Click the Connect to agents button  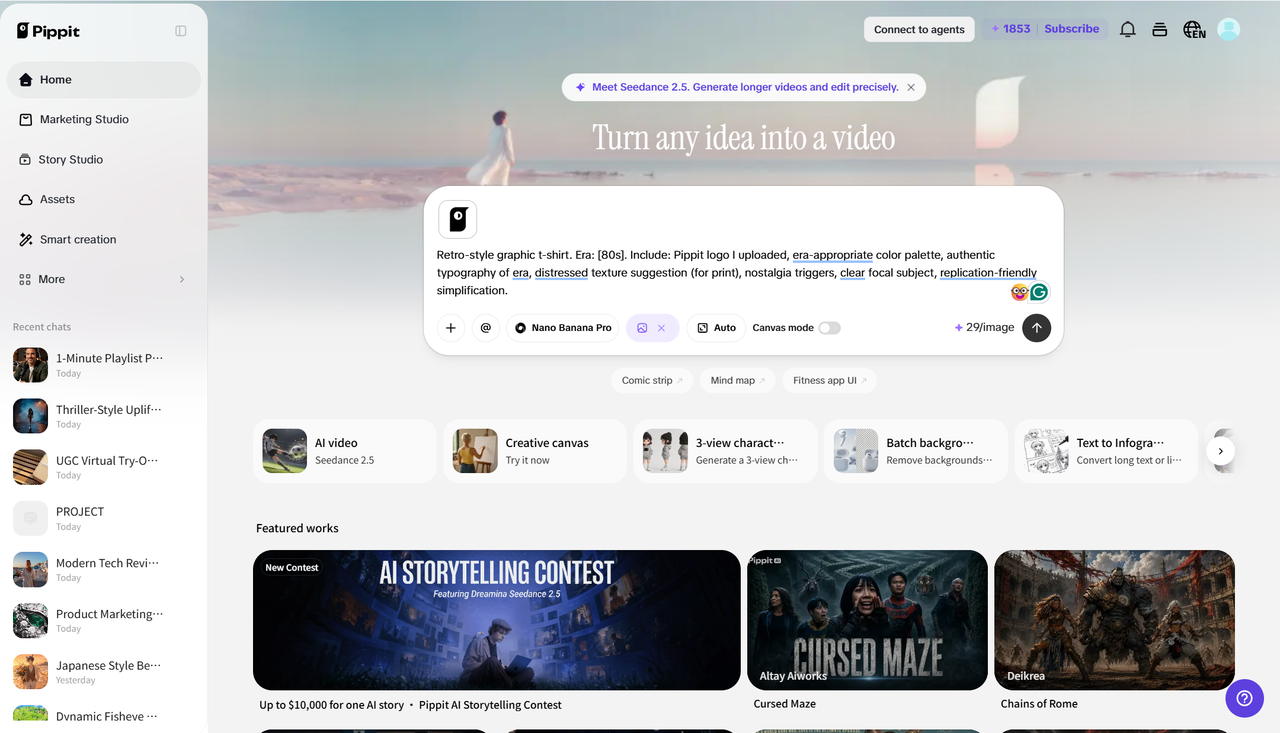[x=919, y=30]
